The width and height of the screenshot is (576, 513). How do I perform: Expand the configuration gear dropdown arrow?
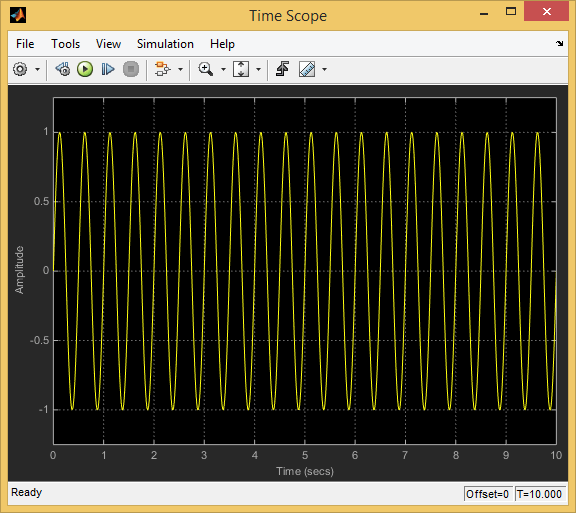click(37, 69)
